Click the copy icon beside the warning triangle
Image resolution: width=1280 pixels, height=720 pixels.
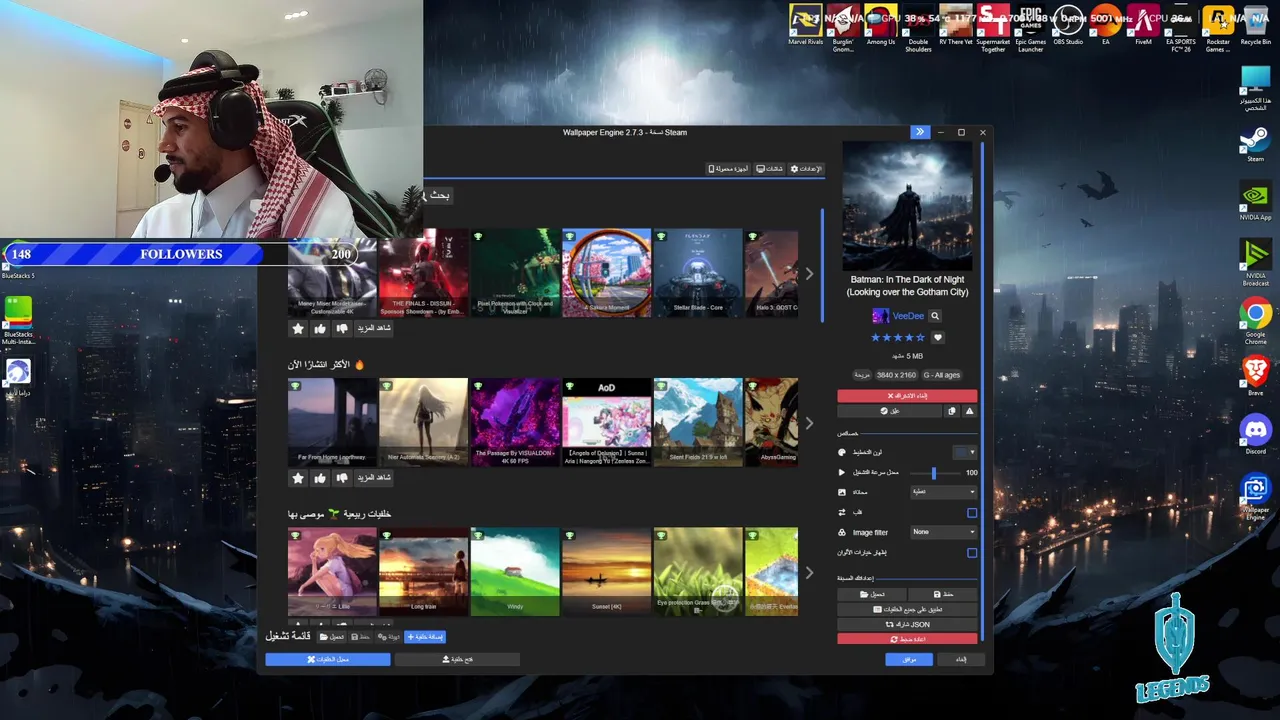point(952,411)
